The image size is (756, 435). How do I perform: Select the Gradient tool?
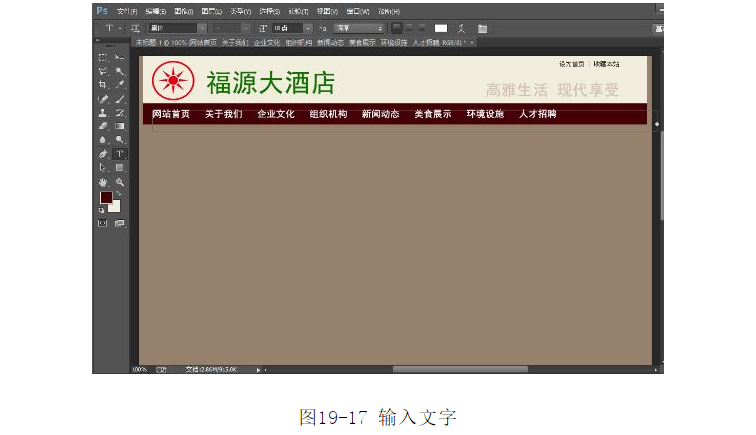click(120, 126)
